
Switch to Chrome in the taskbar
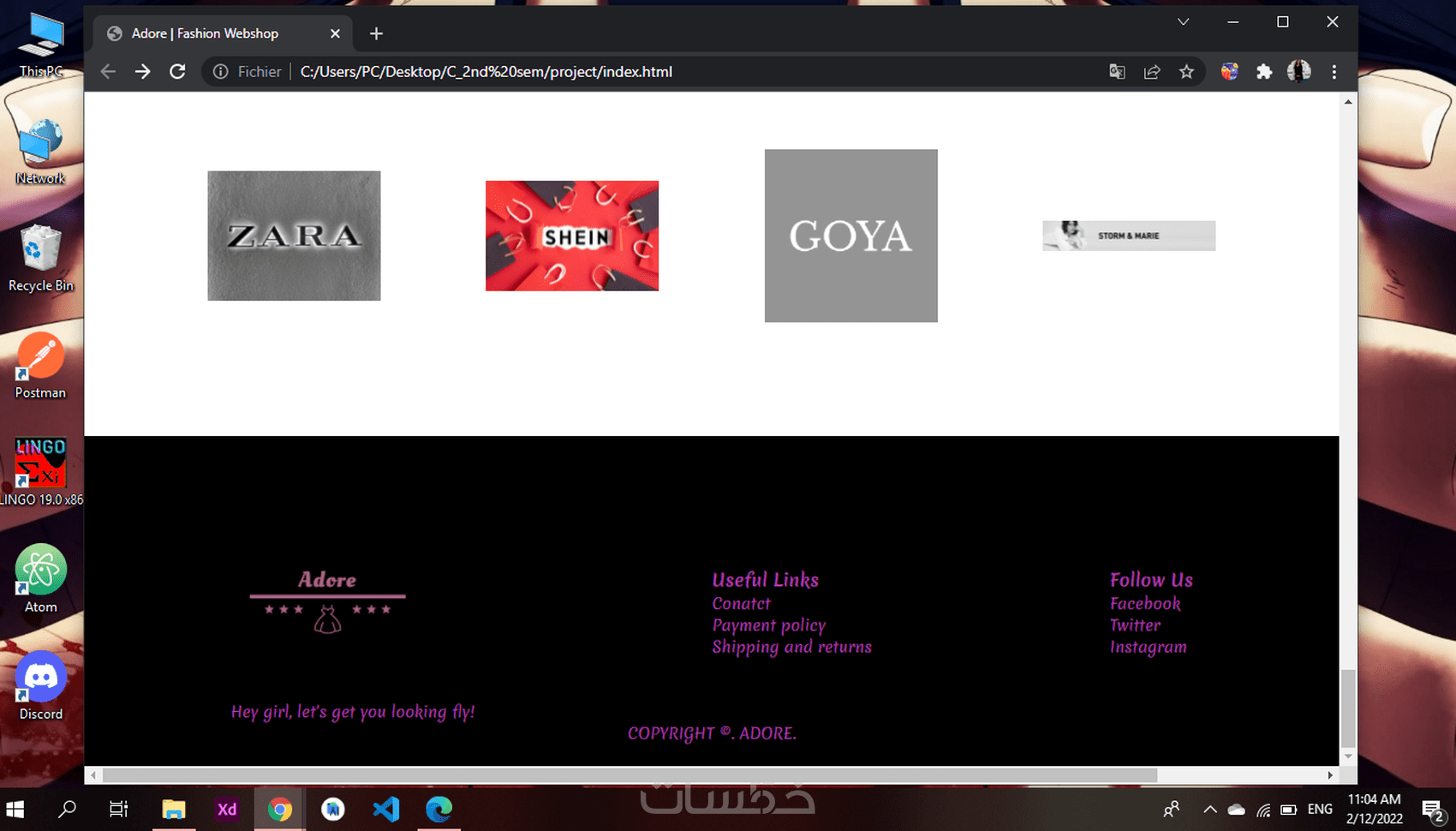point(280,810)
